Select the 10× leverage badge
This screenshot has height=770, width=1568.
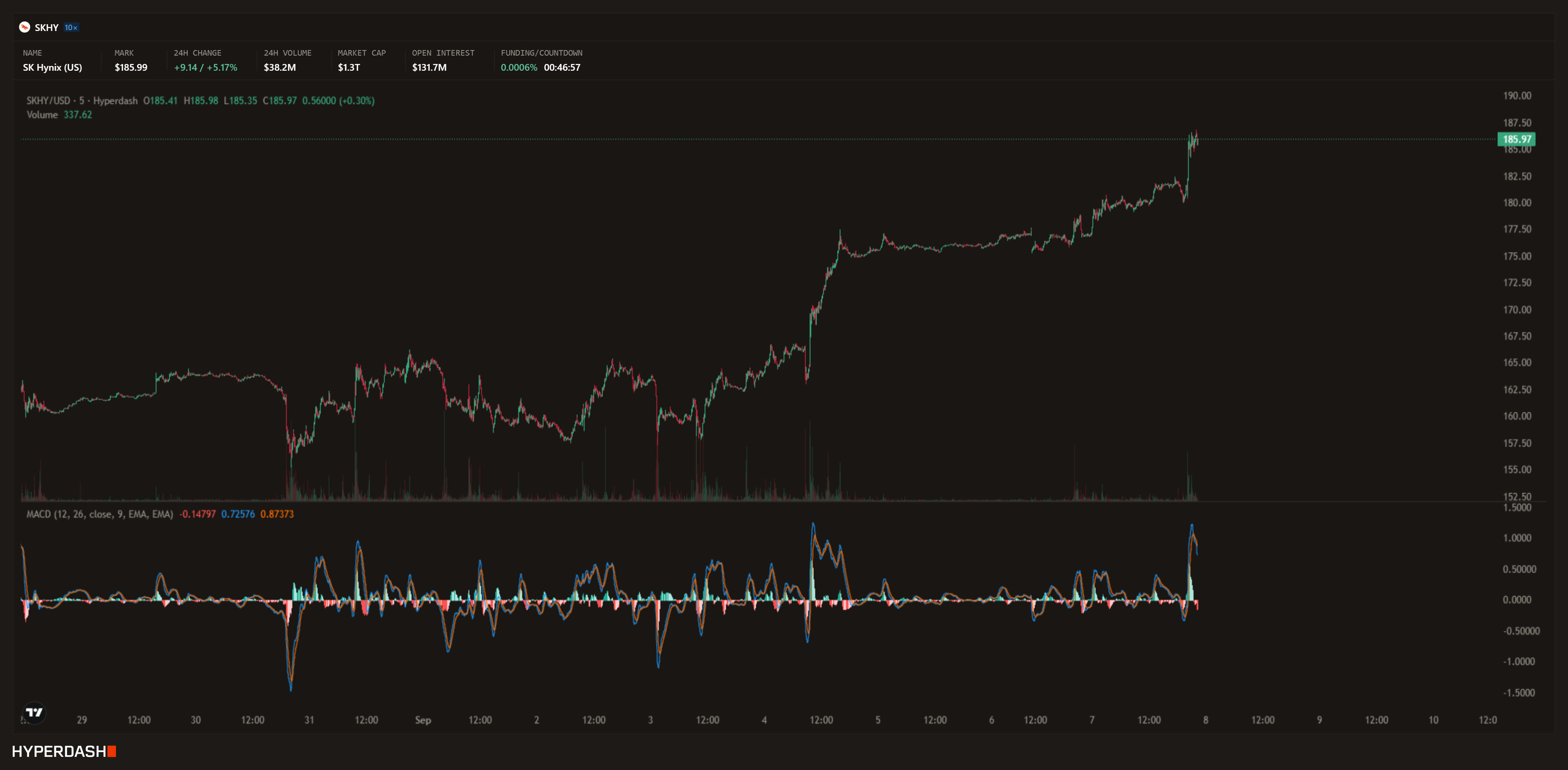pyautogui.click(x=71, y=27)
